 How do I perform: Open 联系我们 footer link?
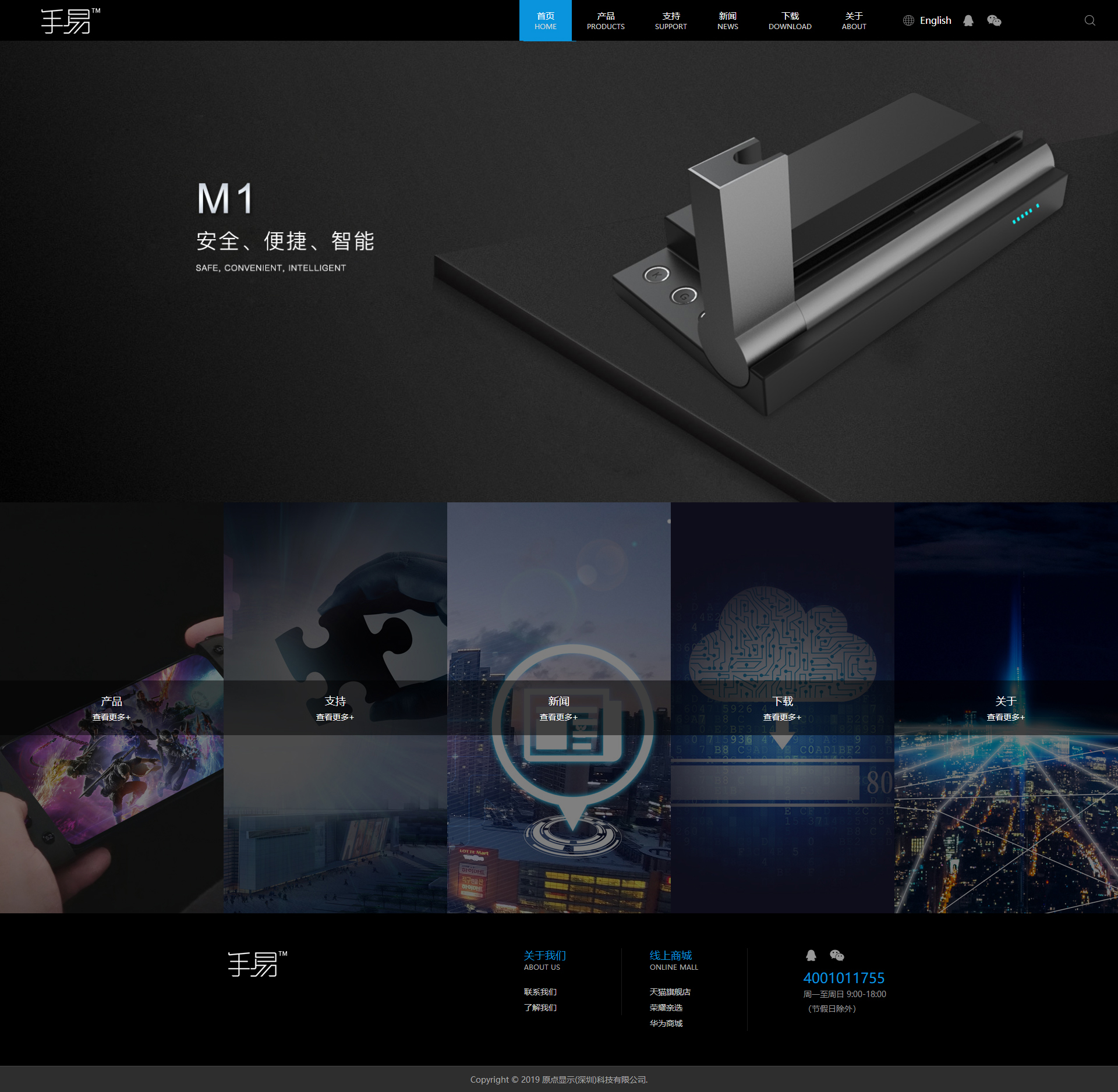[x=540, y=992]
